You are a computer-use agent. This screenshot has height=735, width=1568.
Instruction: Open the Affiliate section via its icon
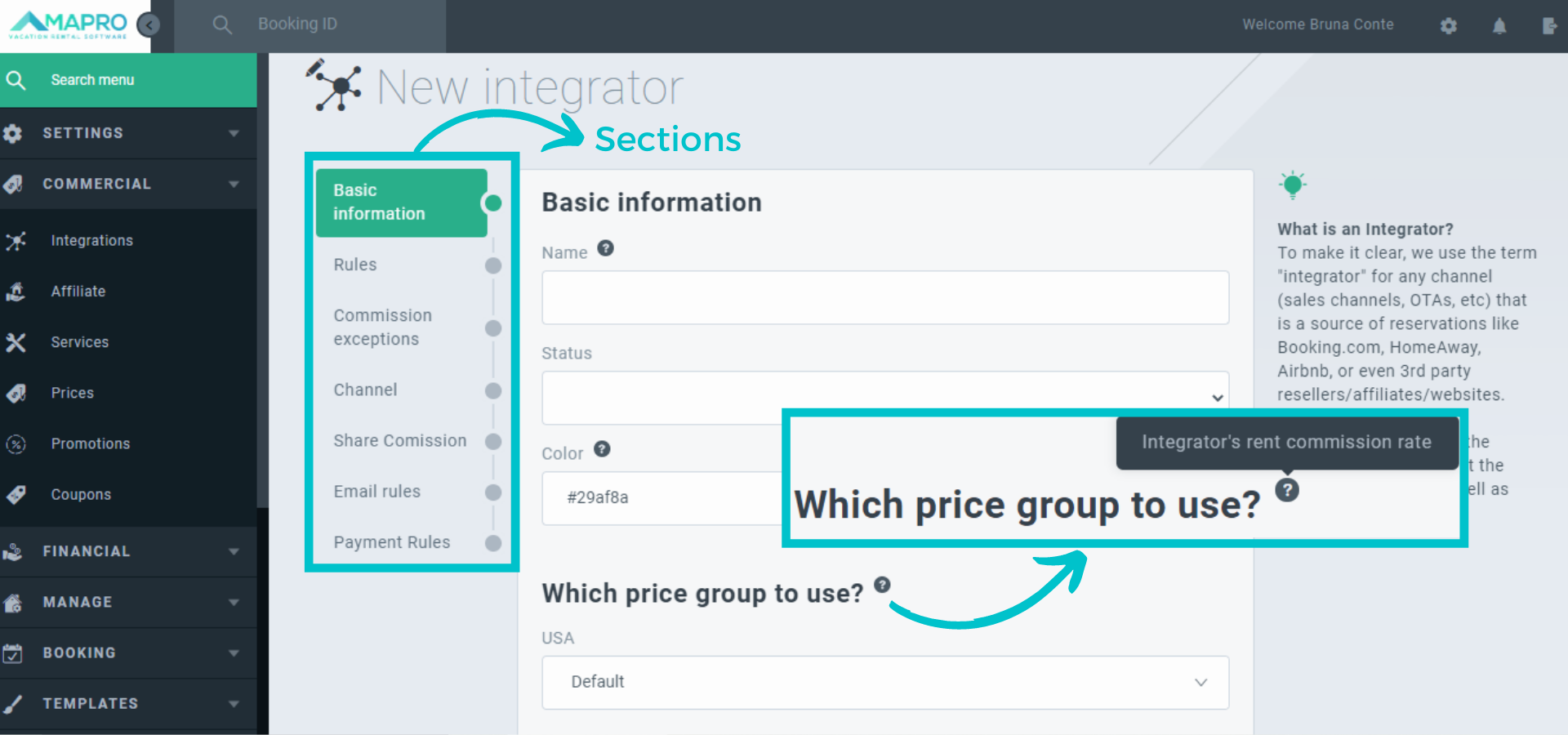(x=16, y=292)
